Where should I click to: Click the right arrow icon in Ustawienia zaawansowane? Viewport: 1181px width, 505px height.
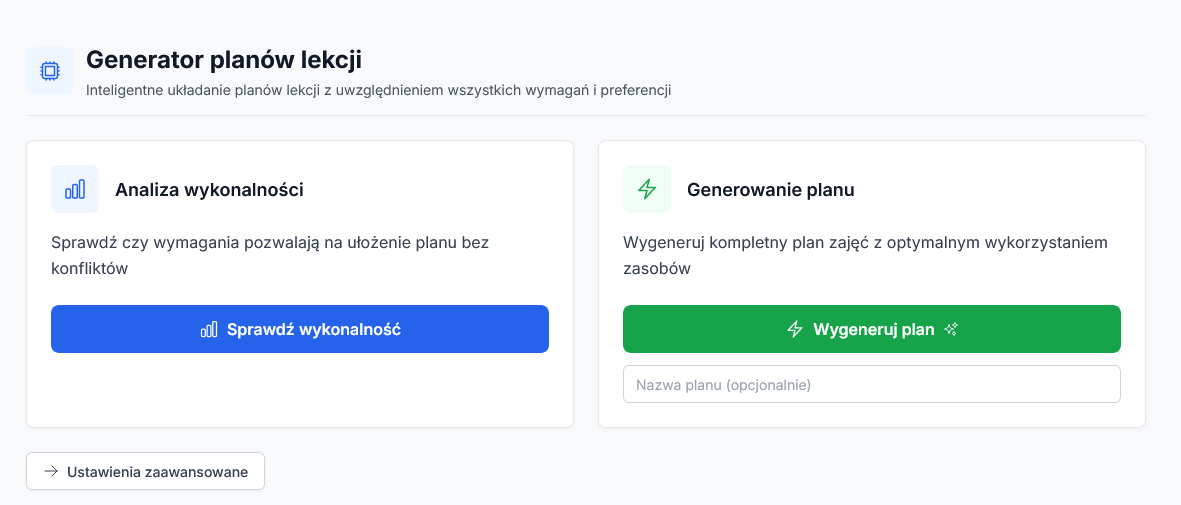point(51,472)
